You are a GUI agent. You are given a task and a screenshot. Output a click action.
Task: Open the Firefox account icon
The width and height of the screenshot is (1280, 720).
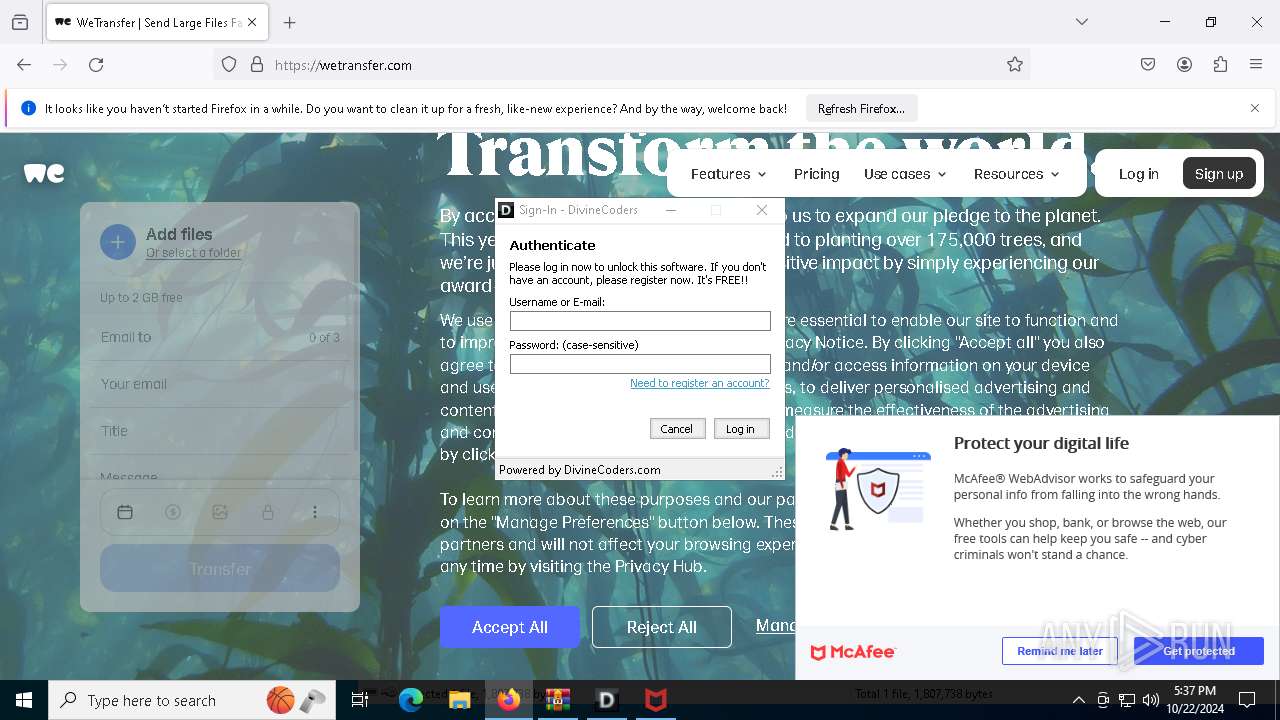(1184, 65)
